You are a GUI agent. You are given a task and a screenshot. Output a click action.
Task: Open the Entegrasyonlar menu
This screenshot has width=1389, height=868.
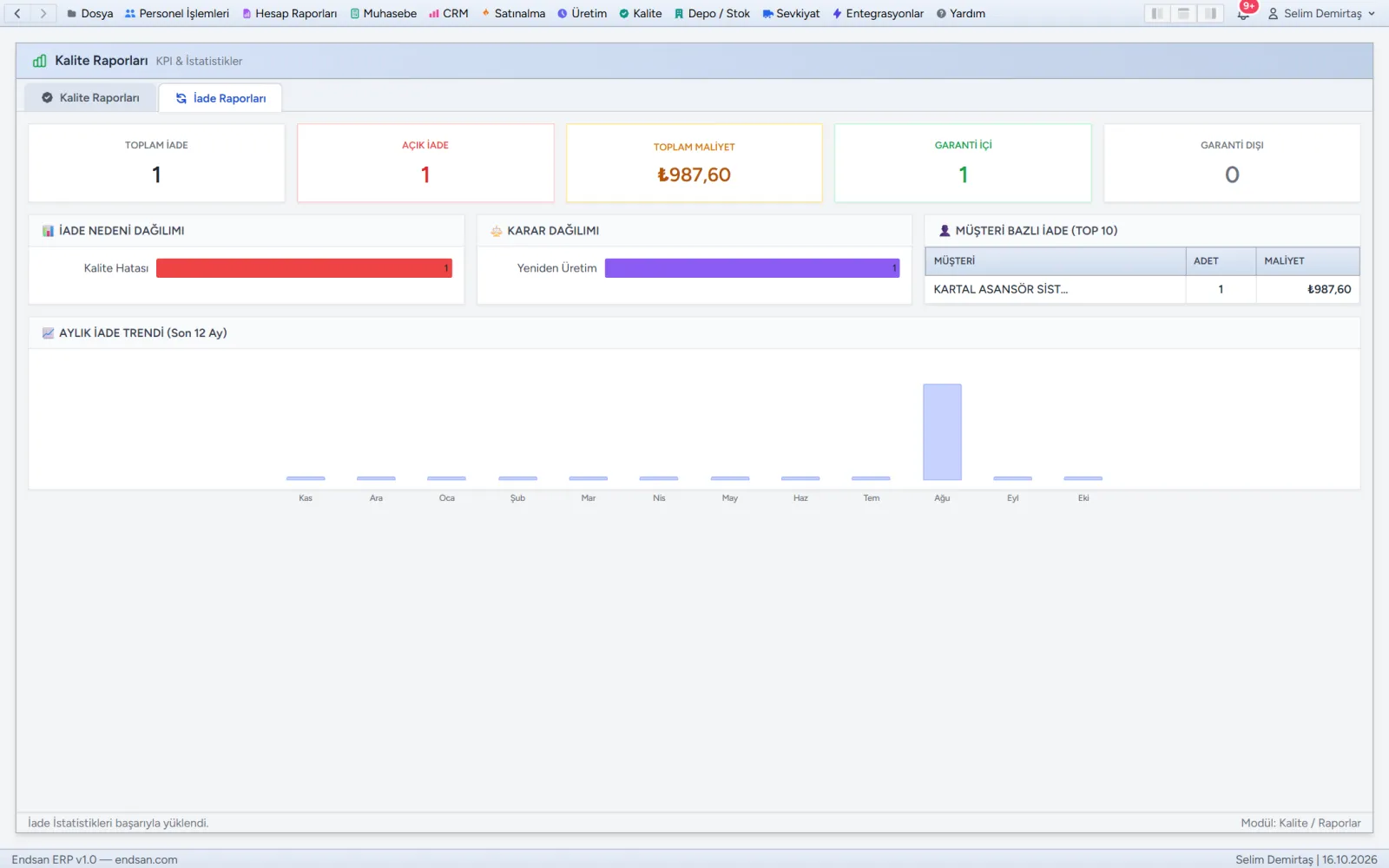point(878,13)
